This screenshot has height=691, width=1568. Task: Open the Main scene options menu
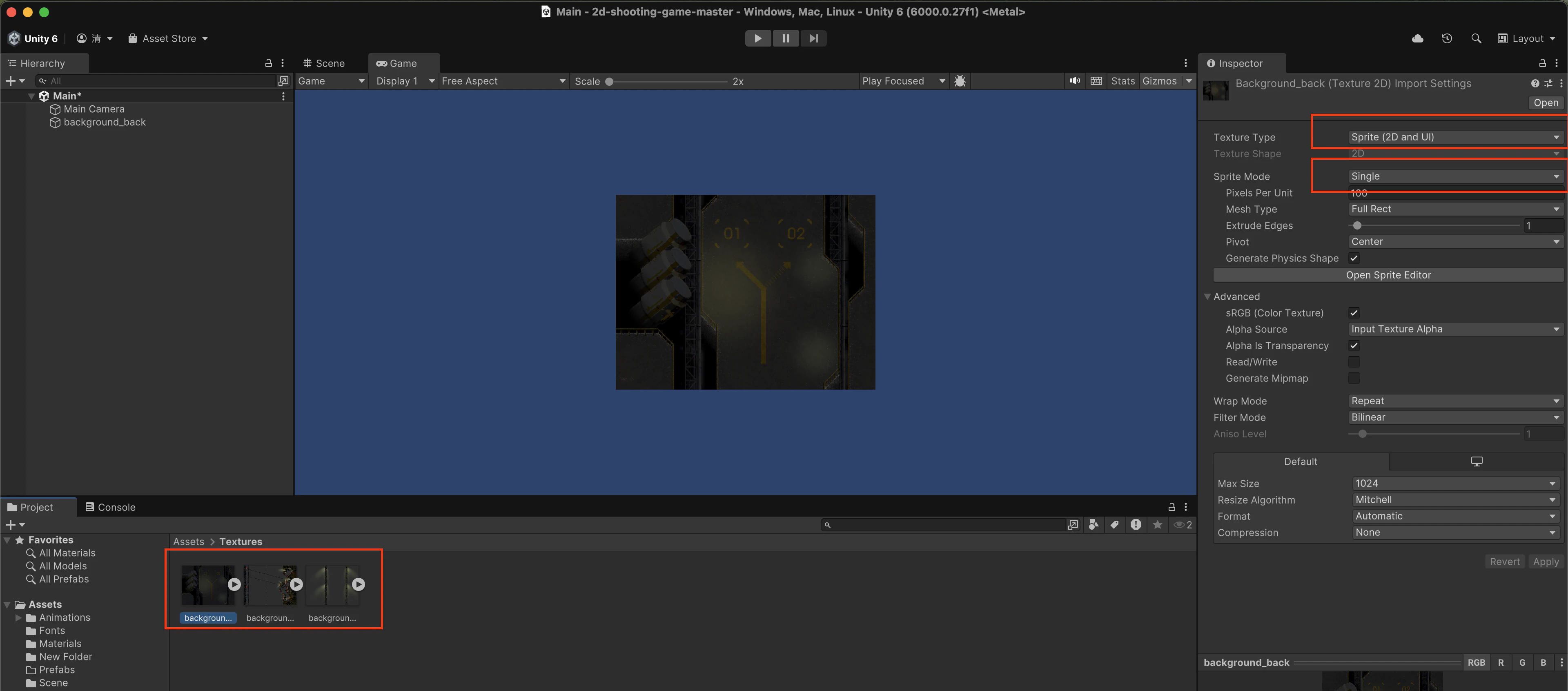283,96
